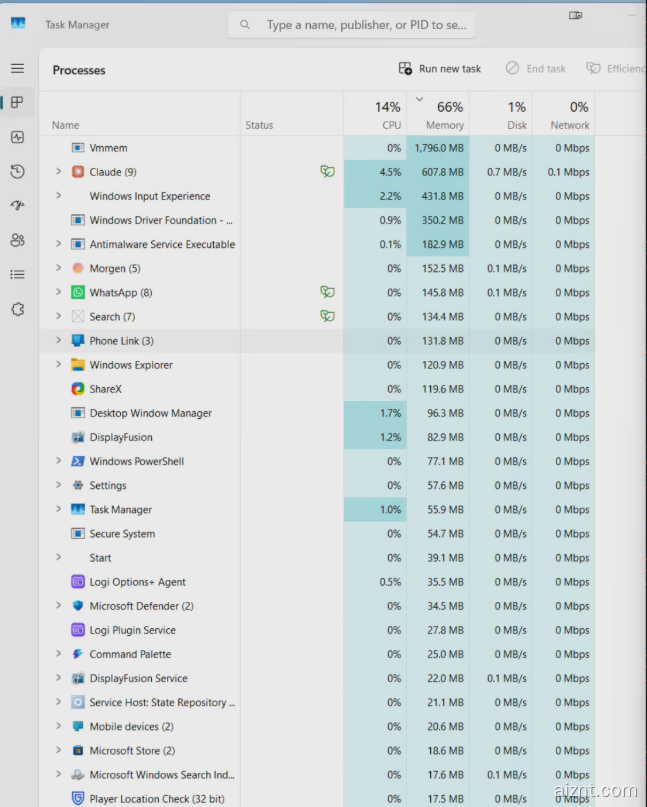The image size is (647, 807).
Task: Sort by the Name column header
Action: coord(139,114)
